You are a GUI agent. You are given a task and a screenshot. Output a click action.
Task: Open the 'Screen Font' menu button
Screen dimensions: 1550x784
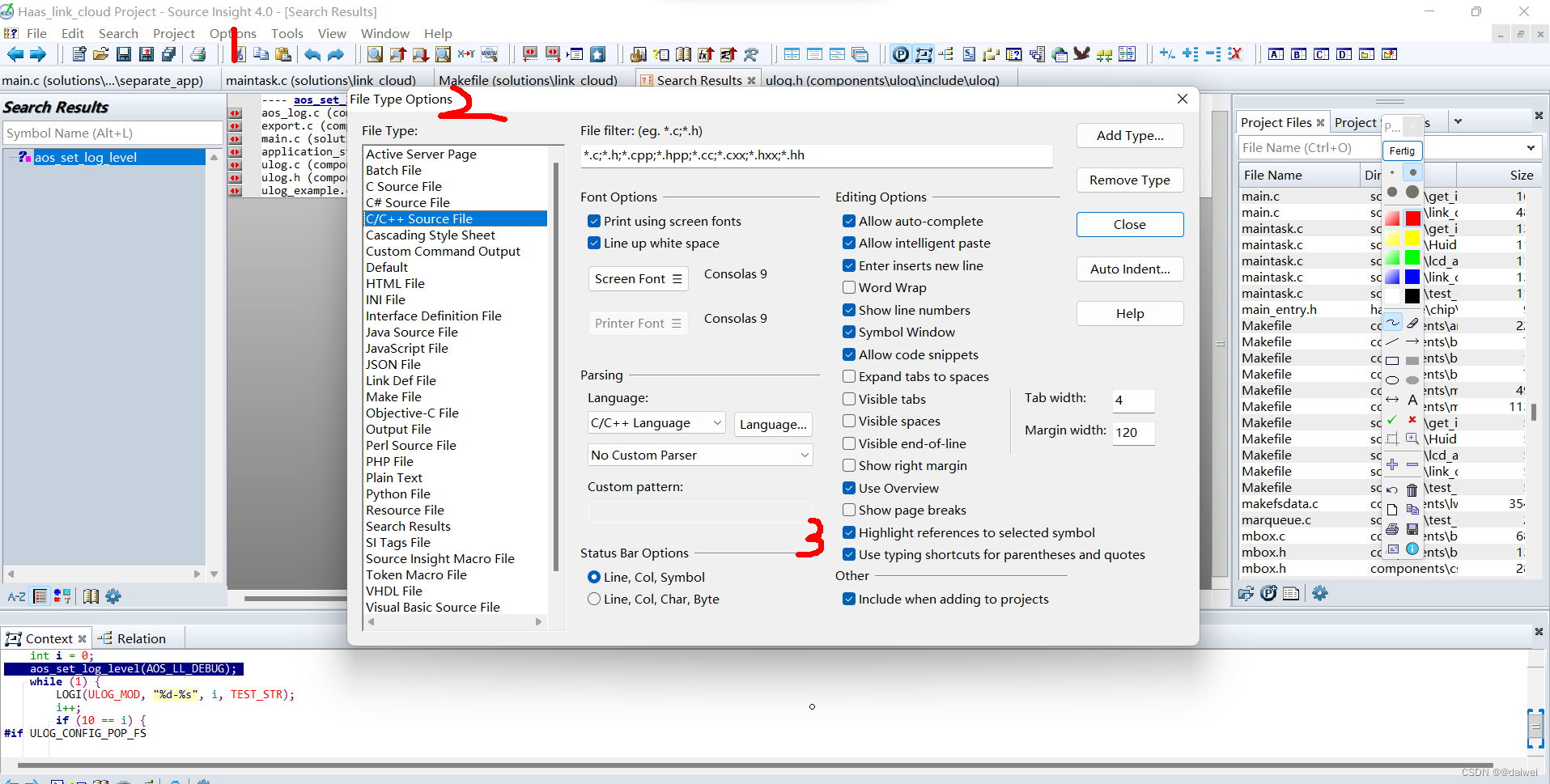[x=638, y=278]
